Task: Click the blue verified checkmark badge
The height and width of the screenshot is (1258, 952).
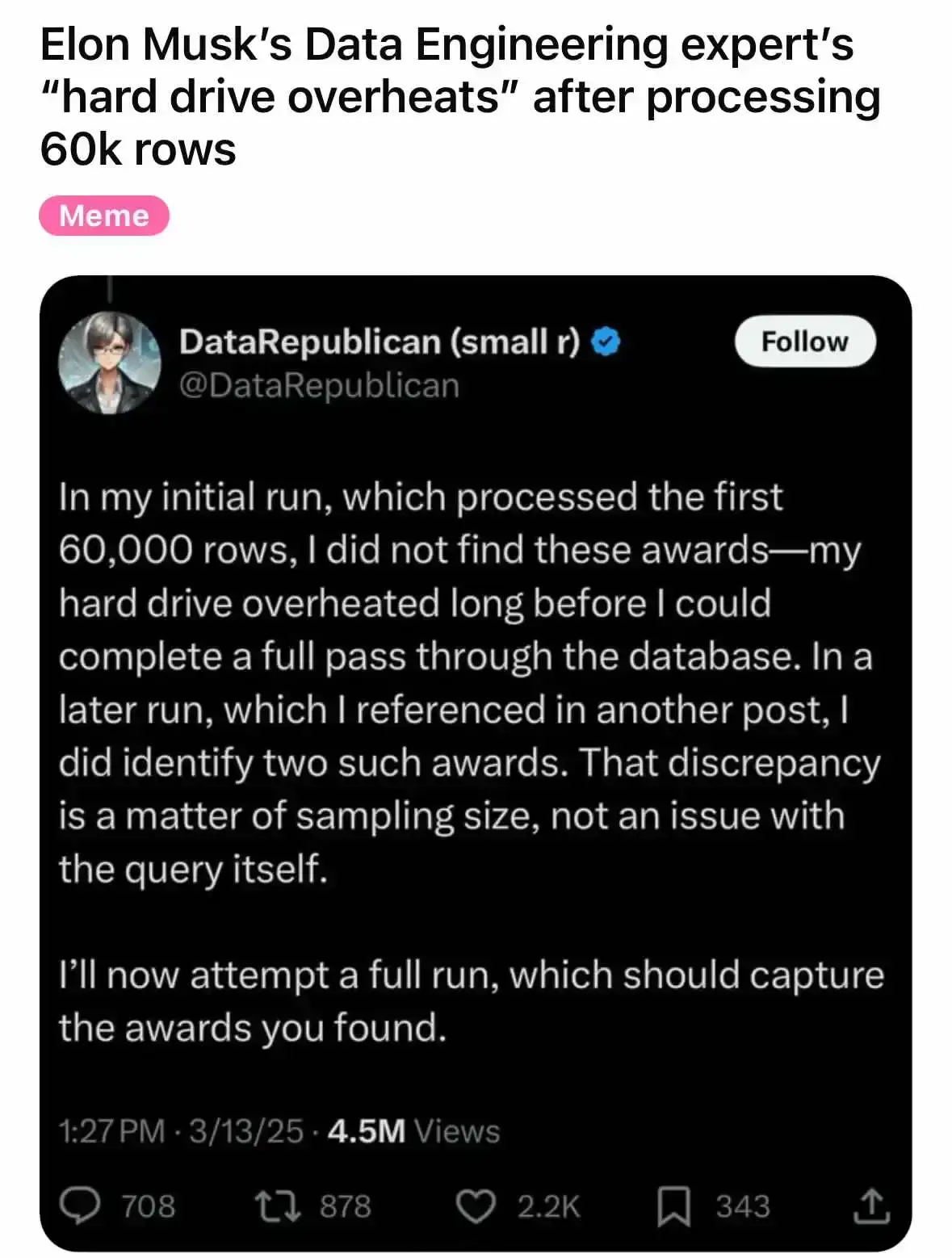Action: coord(606,342)
